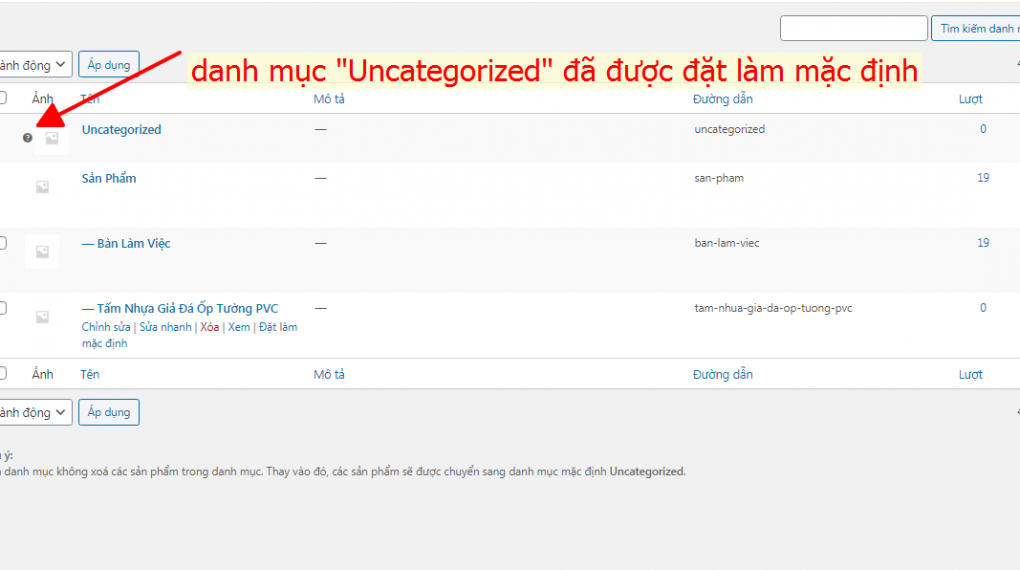Image resolution: width=1020 pixels, height=570 pixels.
Task: Tick the select-all checkbox in table header
Action: click(3, 98)
